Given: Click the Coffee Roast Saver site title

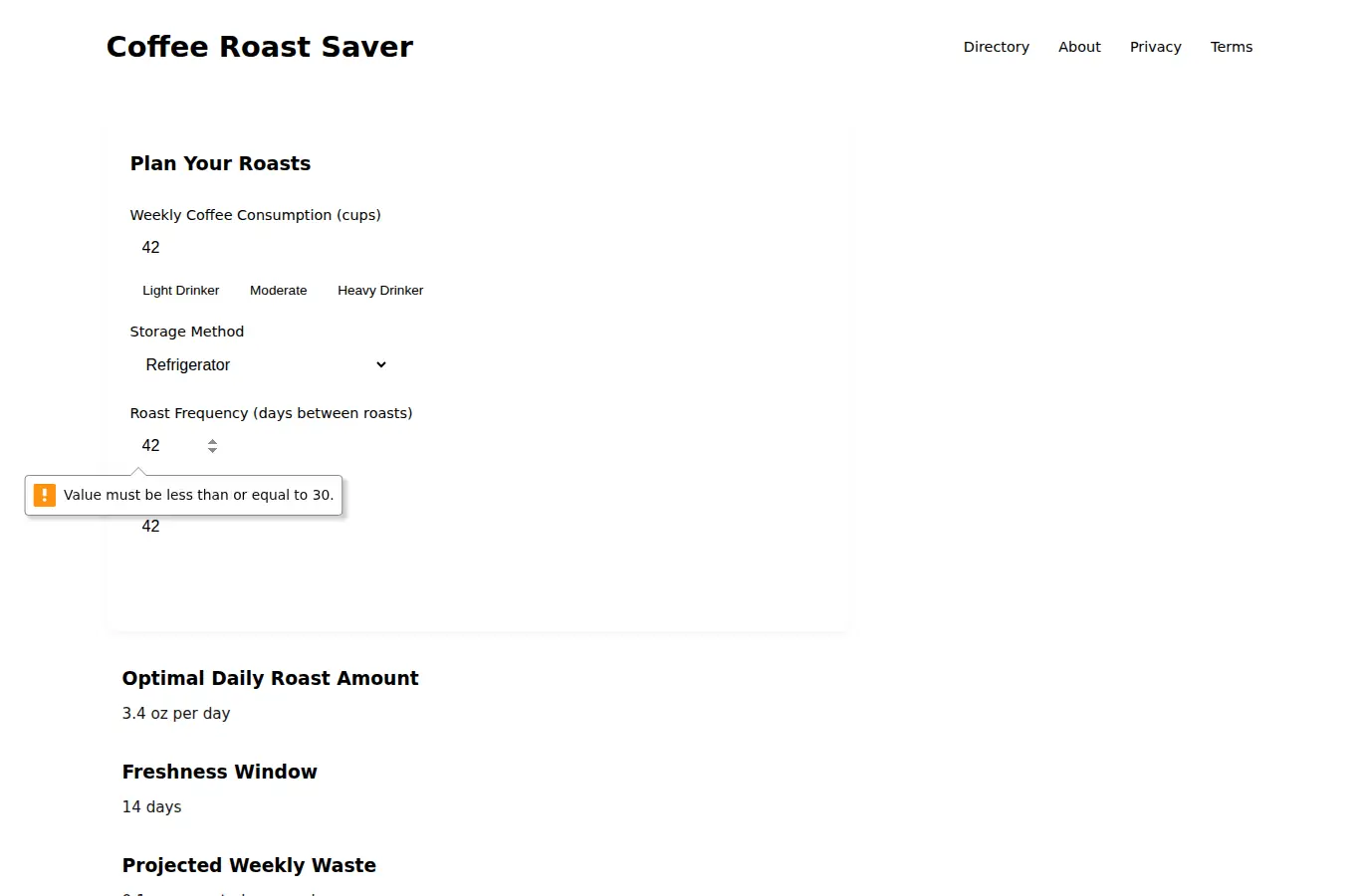Looking at the screenshot, I should [260, 47].
